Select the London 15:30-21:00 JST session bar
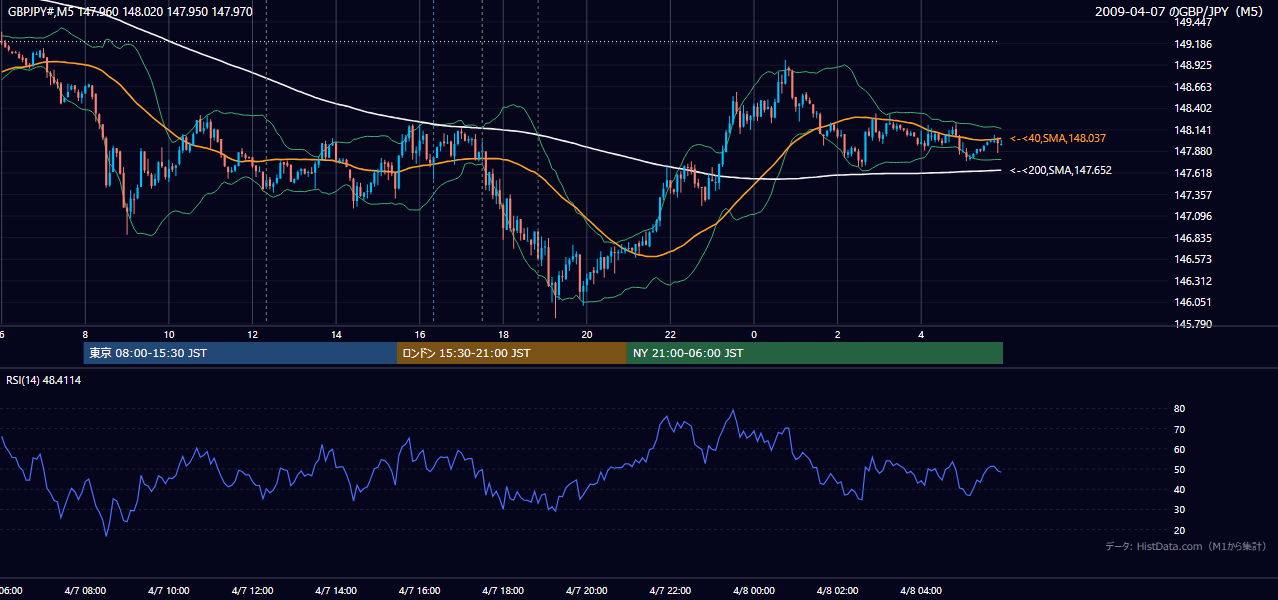Viewport: 1278px width, 600px height. coord(512,353)
